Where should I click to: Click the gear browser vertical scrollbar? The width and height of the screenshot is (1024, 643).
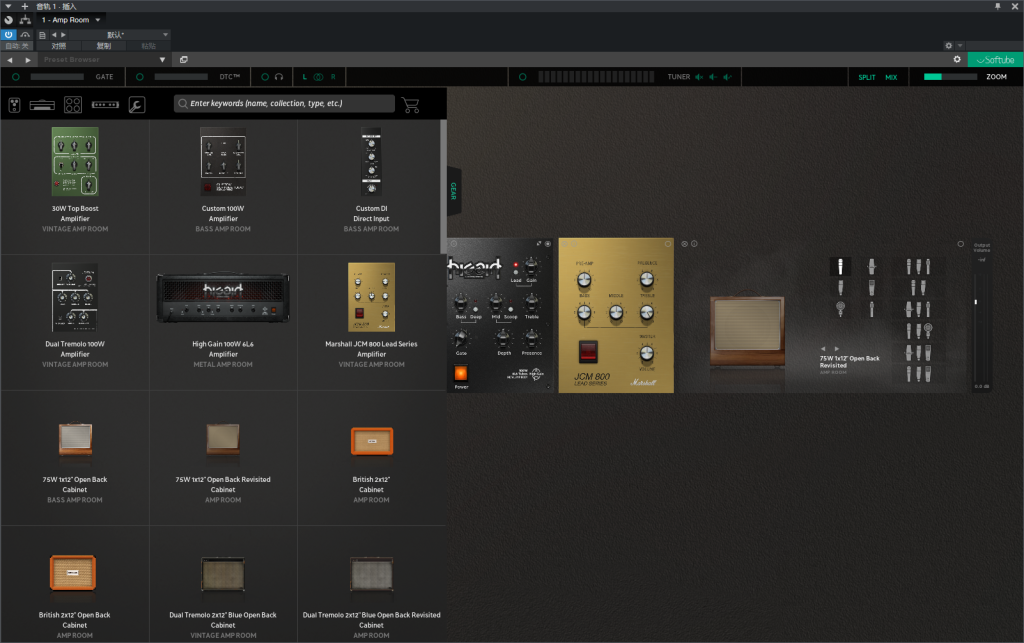point(444,187)
